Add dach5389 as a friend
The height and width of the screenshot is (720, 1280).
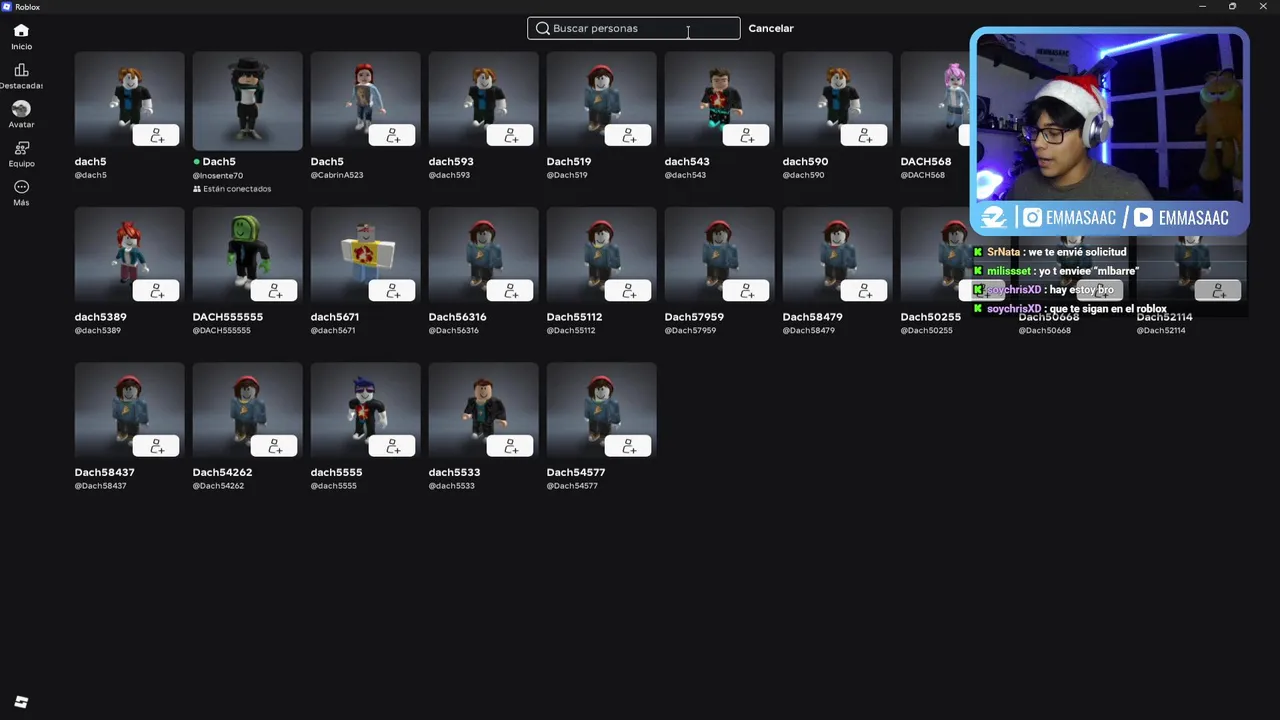click(x=156, y=291)
